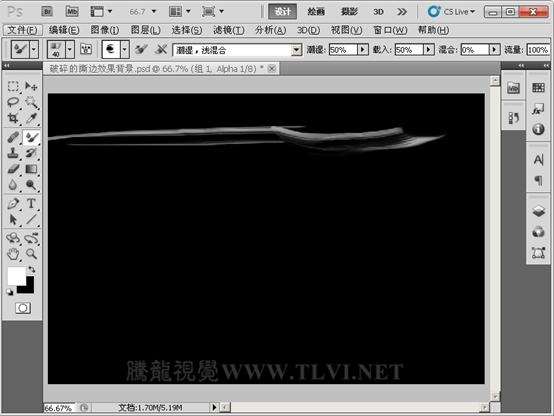Image resolution: width=554 pixels, height=416 pixels.
Task: Open the Wet 50% slider arrow
Action: coord(363,50)
